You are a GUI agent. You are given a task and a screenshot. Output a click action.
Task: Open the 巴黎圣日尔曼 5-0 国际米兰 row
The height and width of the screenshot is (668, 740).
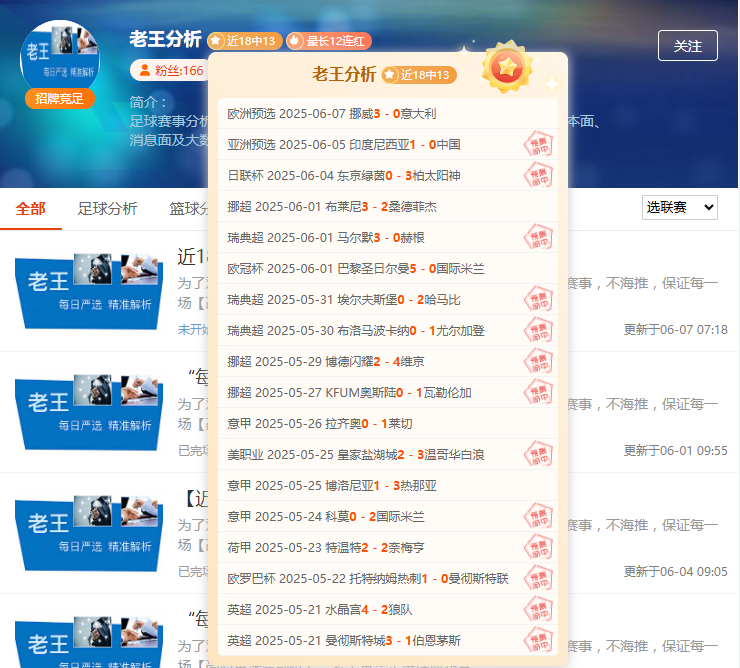click(388, 269)
